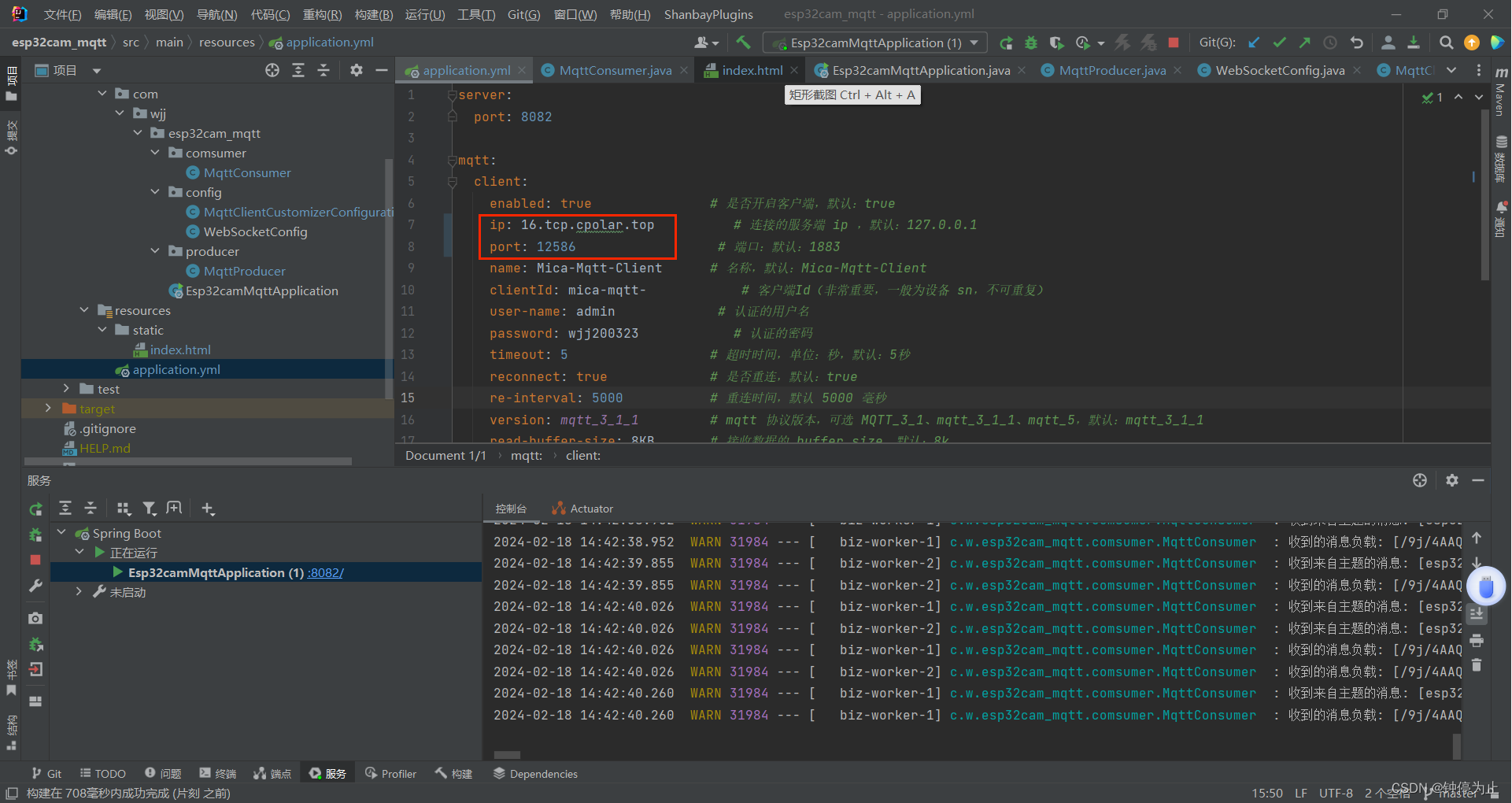Viewport: 1512px width, 803px height.
Task: Show hidden editor tabs dropdown chevron
Action: point(1451,70)
